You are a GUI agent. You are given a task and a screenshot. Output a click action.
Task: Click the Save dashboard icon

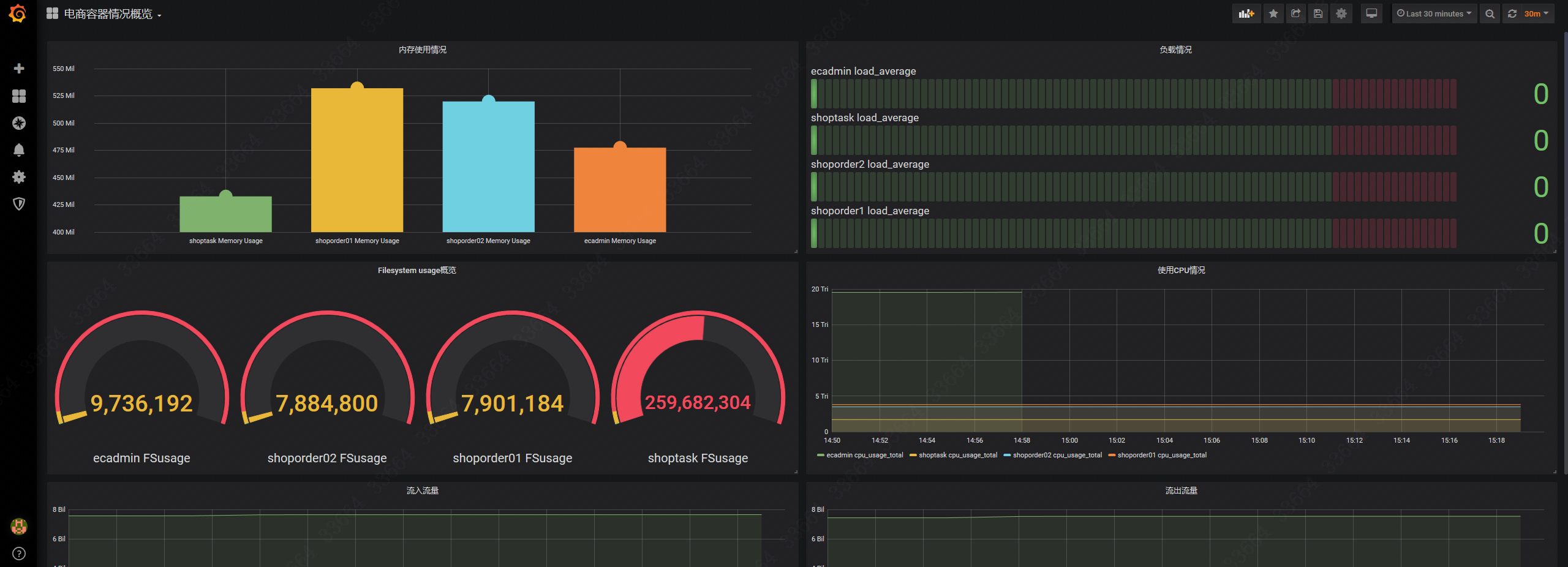[x=1318, y=13]
